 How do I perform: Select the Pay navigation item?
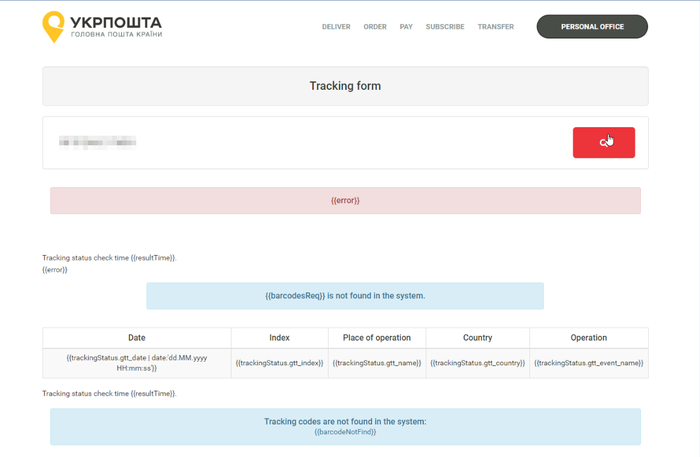tap(406, 27)
